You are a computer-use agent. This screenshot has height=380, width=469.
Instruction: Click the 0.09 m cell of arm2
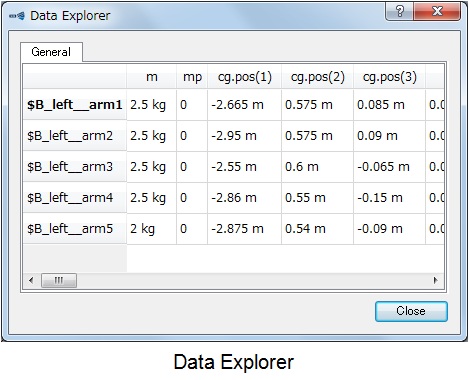(389, 136)
